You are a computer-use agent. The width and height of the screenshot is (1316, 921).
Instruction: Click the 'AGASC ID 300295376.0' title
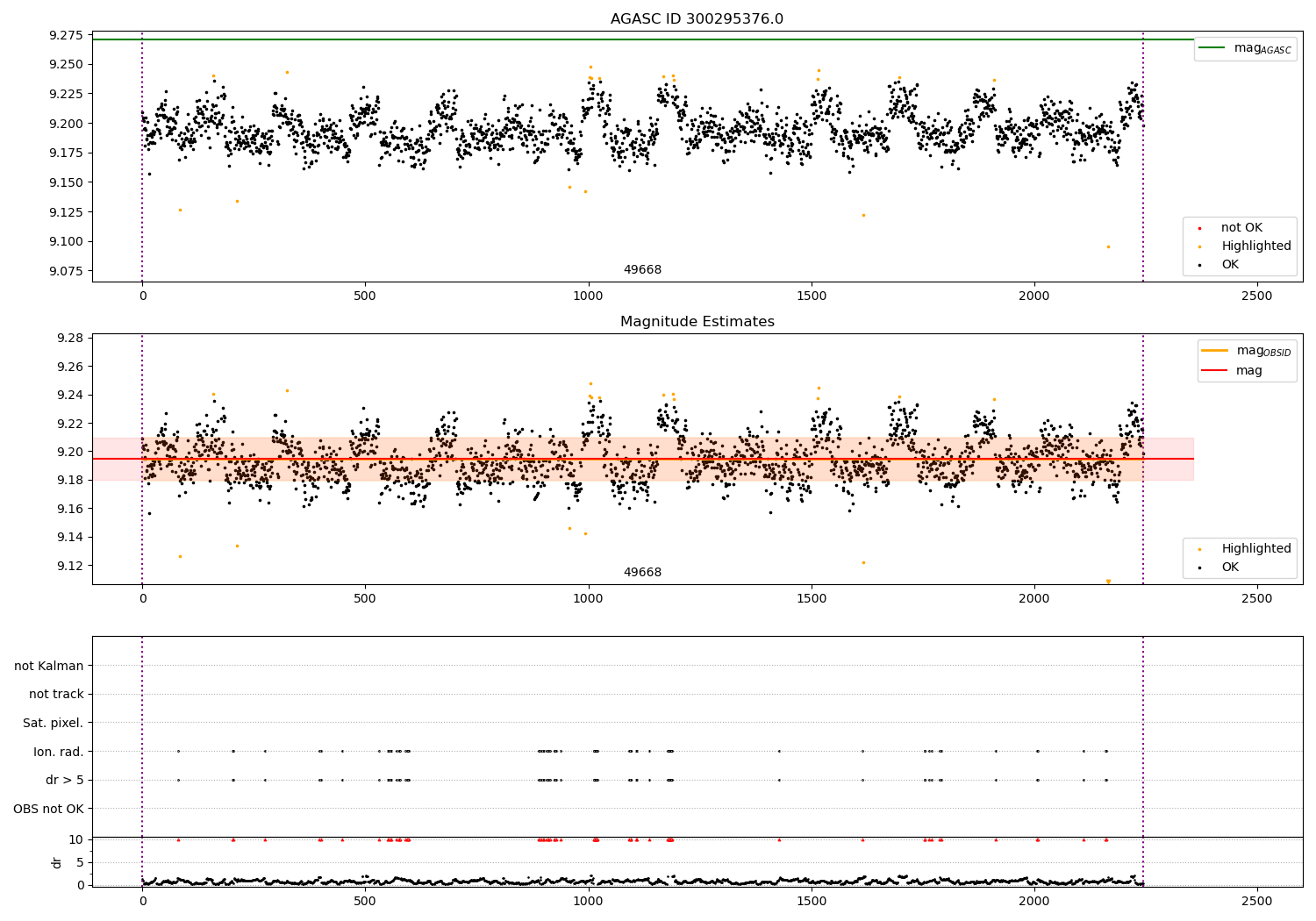click(x=697, y=19)
